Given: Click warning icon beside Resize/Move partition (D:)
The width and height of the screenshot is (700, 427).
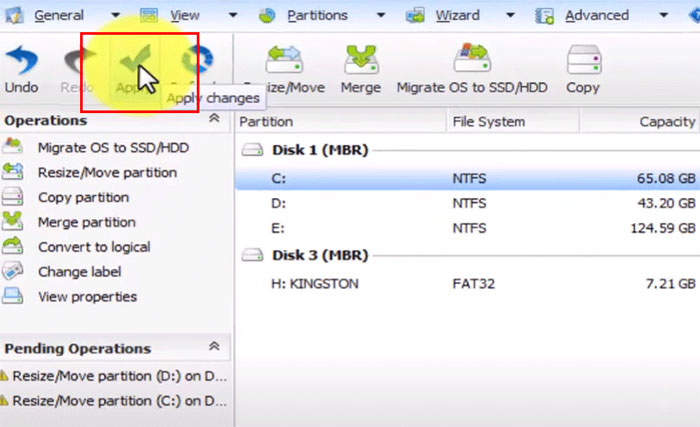Looking at the screenshot, I should coord(4,376).
